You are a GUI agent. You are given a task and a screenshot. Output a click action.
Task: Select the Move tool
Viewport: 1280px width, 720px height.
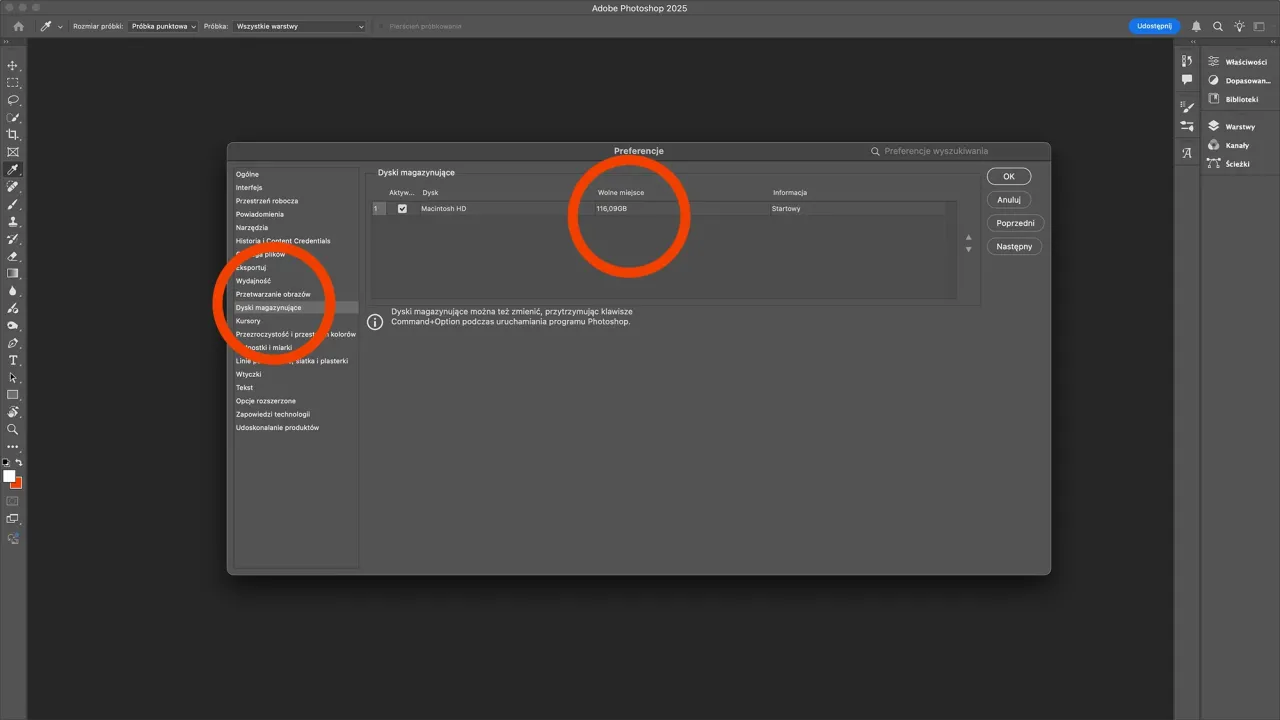tap(13, 66)
